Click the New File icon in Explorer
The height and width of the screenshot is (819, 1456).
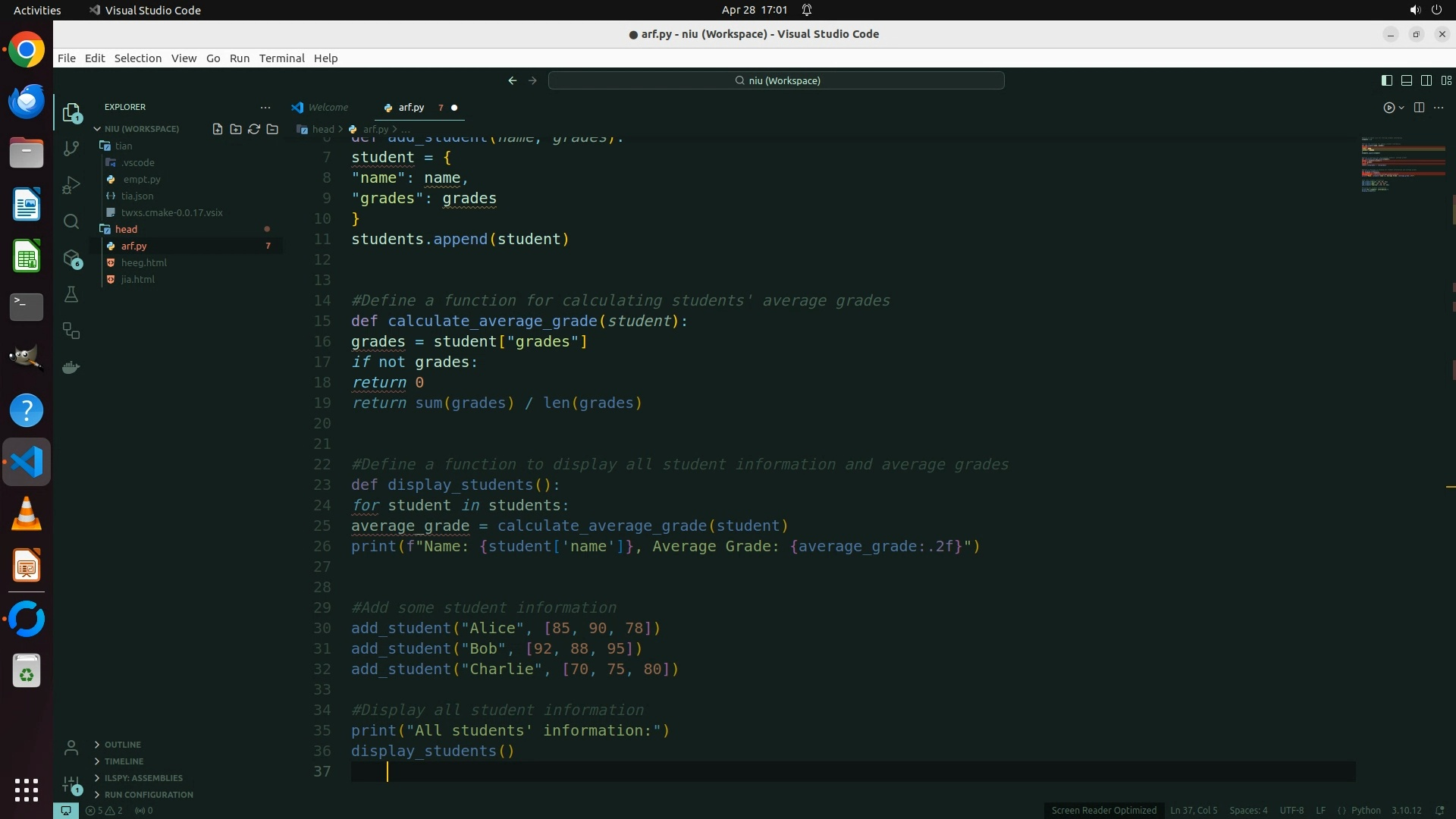[x=218, y=129]
